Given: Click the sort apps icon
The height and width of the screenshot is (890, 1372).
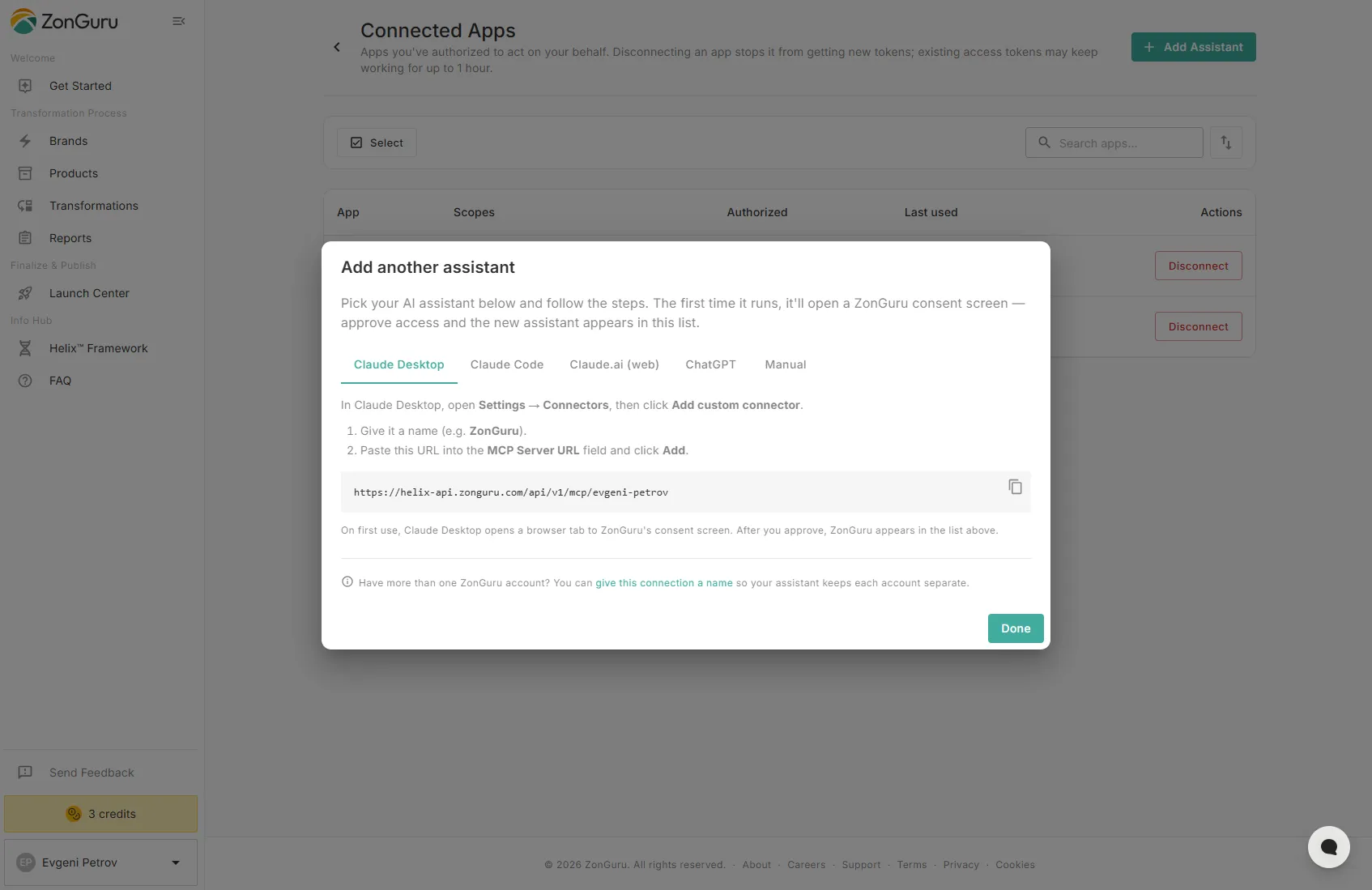Looking at the screenshot, I should coord(1226,143).
